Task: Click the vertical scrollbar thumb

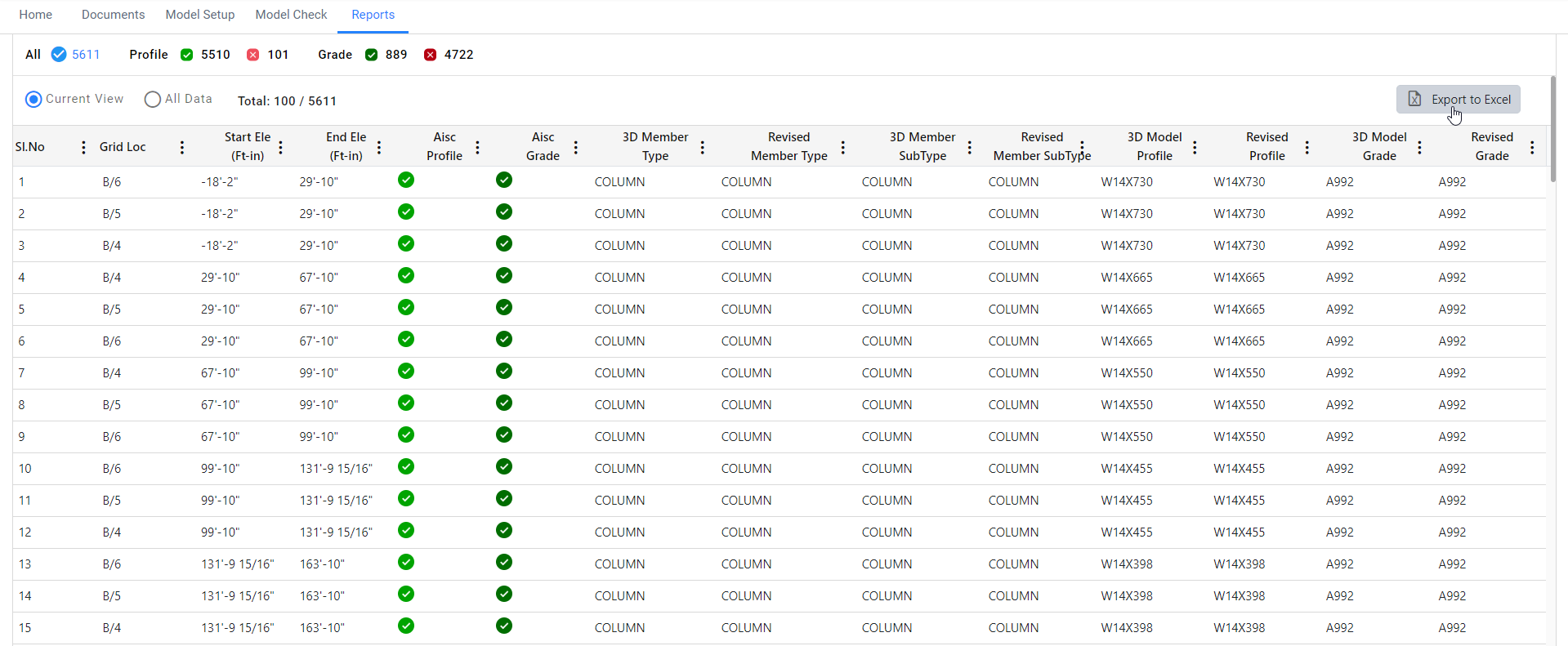Action: click(x=1552, y=129)
